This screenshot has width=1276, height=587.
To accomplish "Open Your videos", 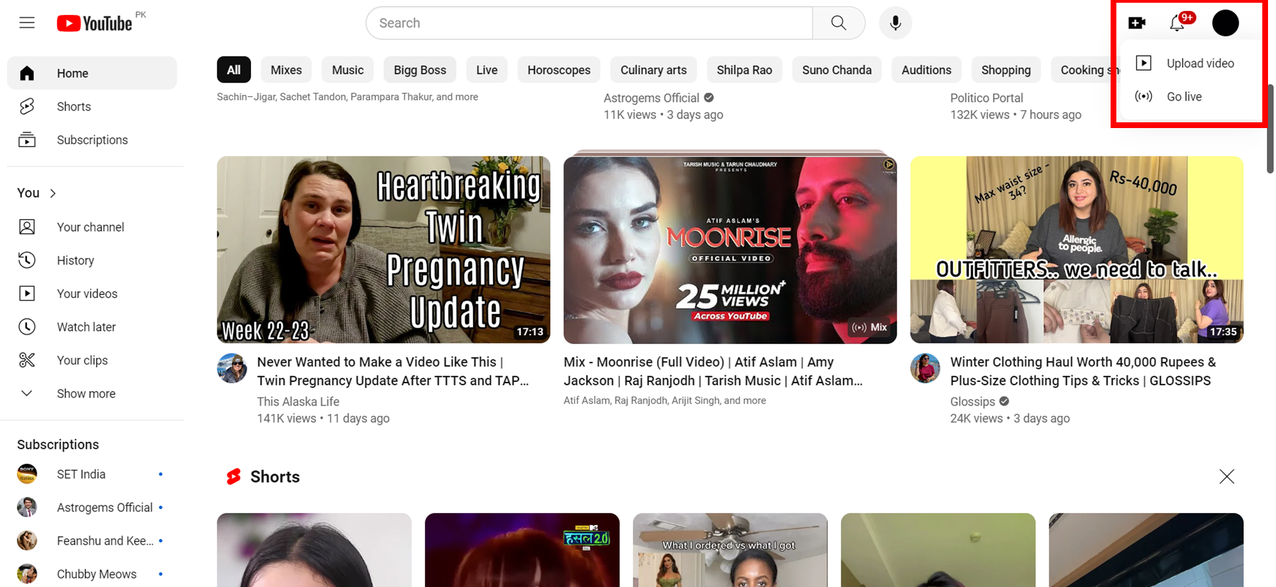I will click(x=92, y=293).
